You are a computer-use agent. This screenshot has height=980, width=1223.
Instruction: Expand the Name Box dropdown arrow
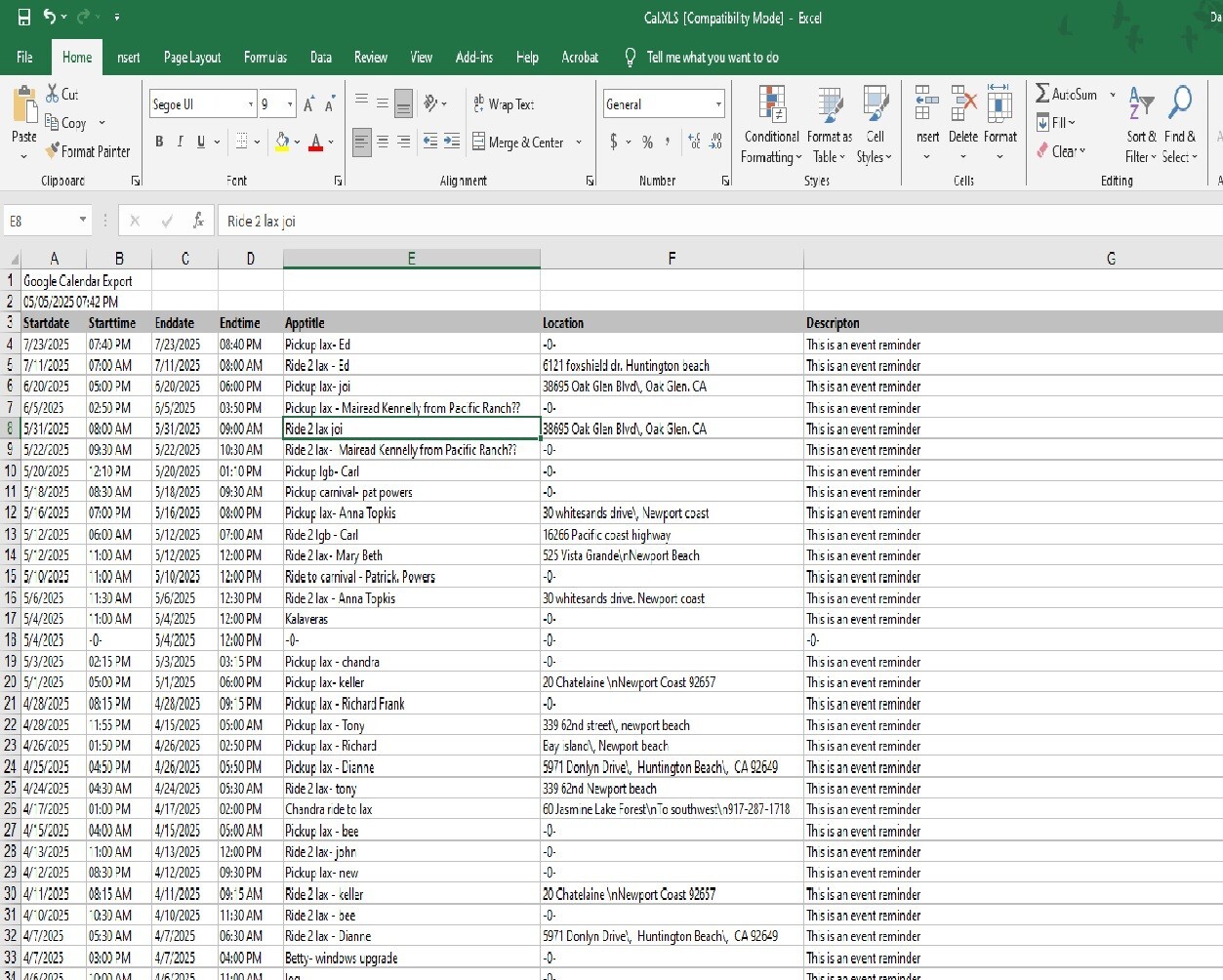[83, 221]
